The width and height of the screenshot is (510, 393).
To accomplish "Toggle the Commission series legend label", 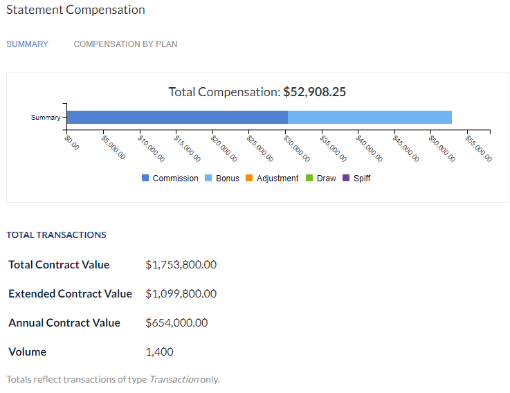I will [175, 178].
